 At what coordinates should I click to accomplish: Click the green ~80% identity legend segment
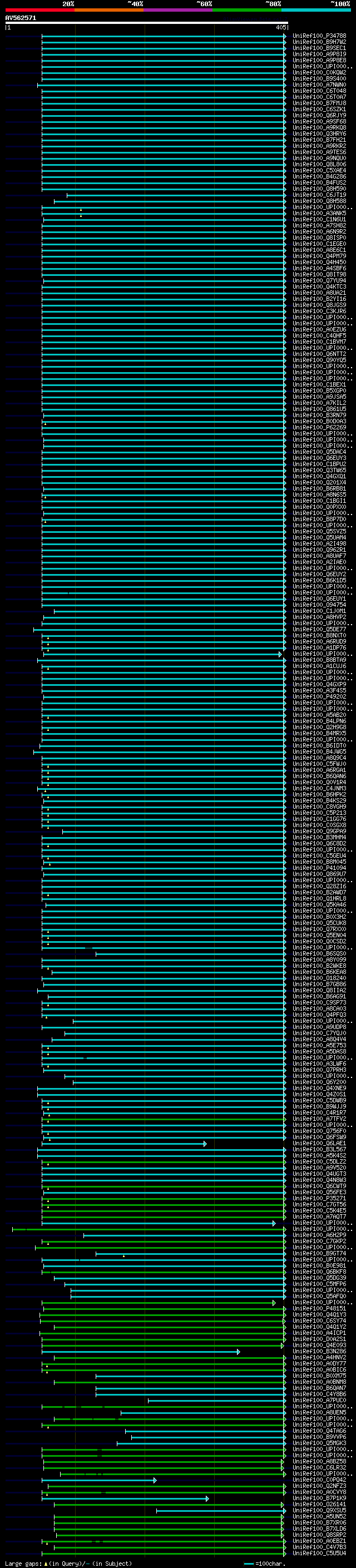click(247, 10)
